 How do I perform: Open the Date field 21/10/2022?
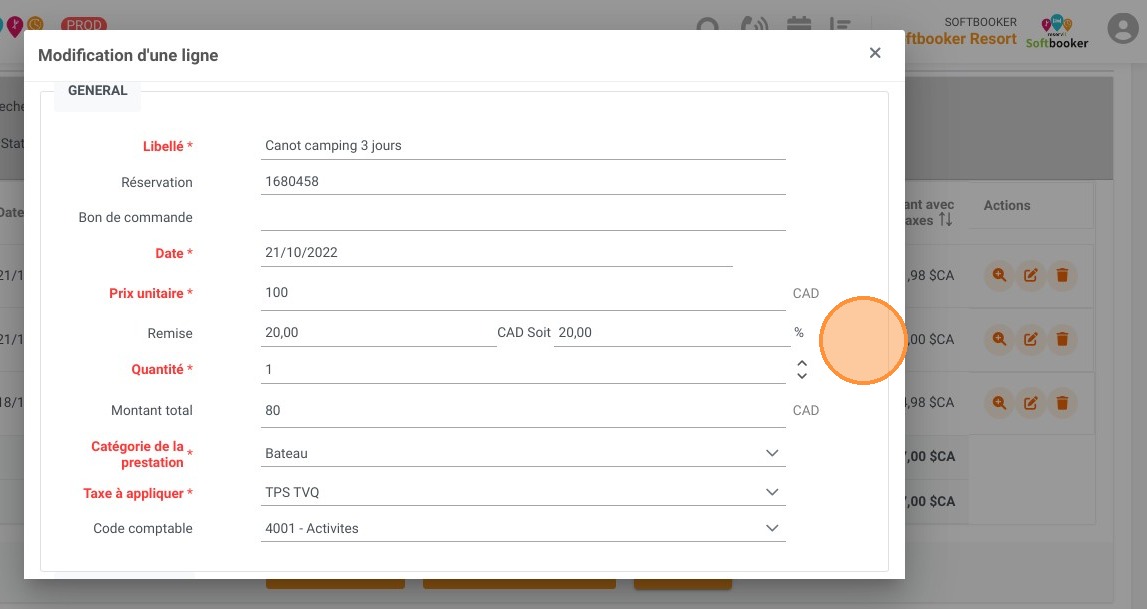pyautogui.click(x=497, y=253)
